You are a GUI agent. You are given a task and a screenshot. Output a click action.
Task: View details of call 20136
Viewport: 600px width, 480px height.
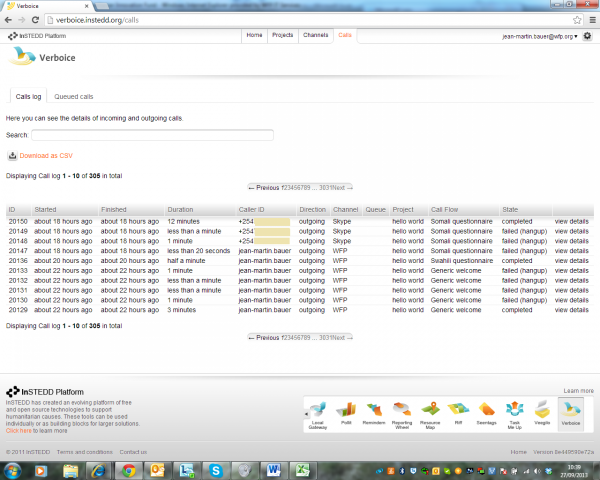[x=571, y=261]
